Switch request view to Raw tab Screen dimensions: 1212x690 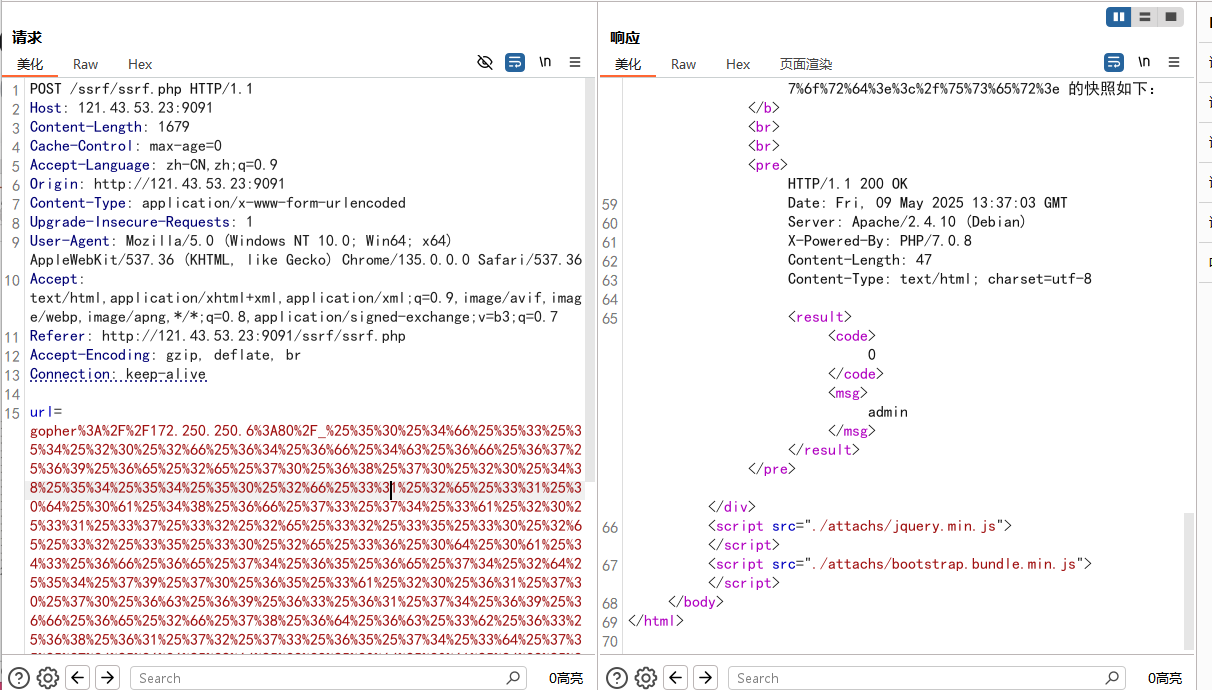tap(86, 64)
